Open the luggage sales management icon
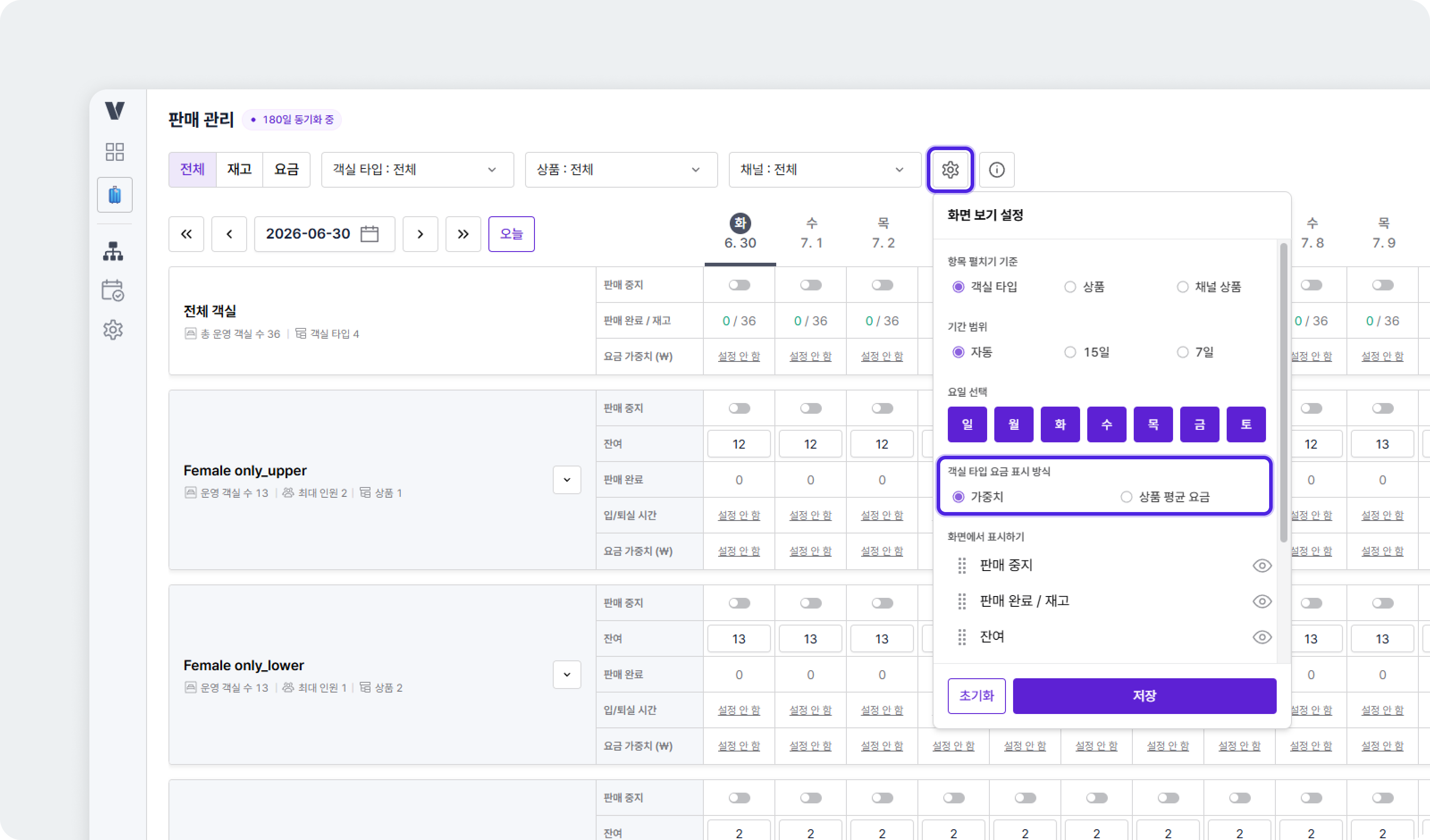This screenshot has width=1430, height=840. [115, 195]
